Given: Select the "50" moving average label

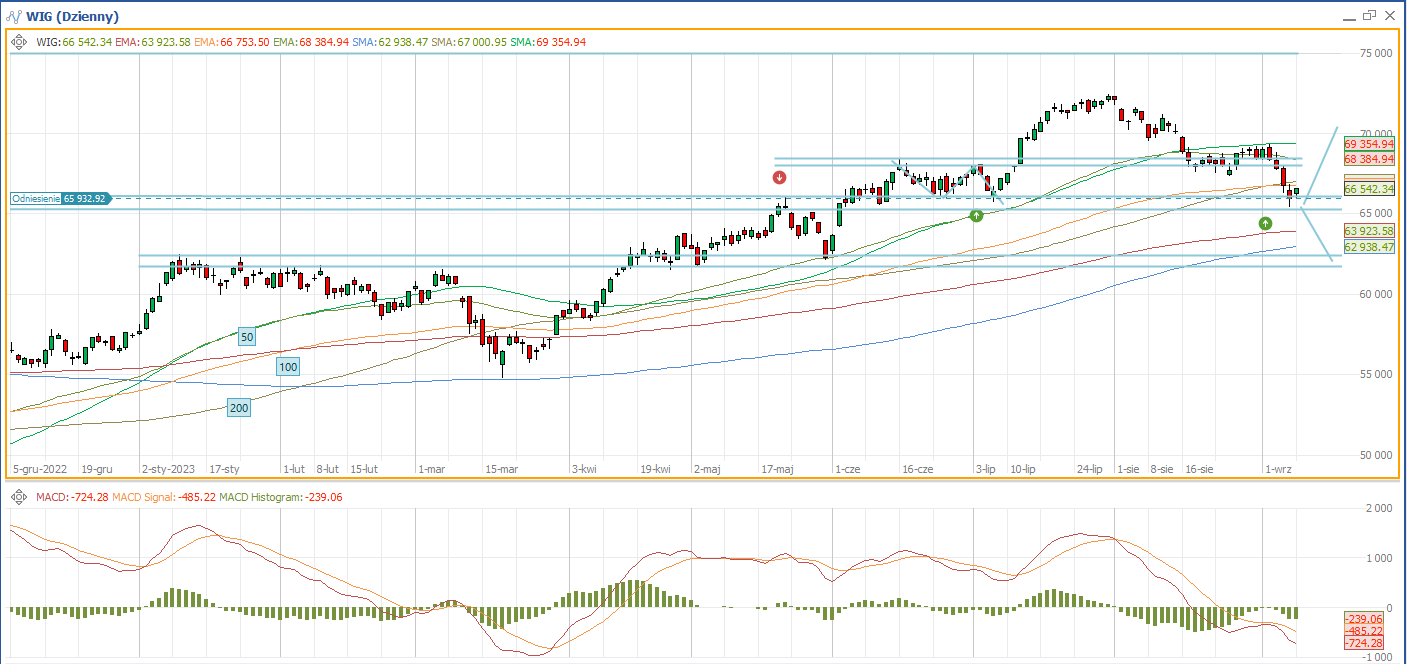Looking at the screenshot, I should pyautogui.click(x=247, y=338).
